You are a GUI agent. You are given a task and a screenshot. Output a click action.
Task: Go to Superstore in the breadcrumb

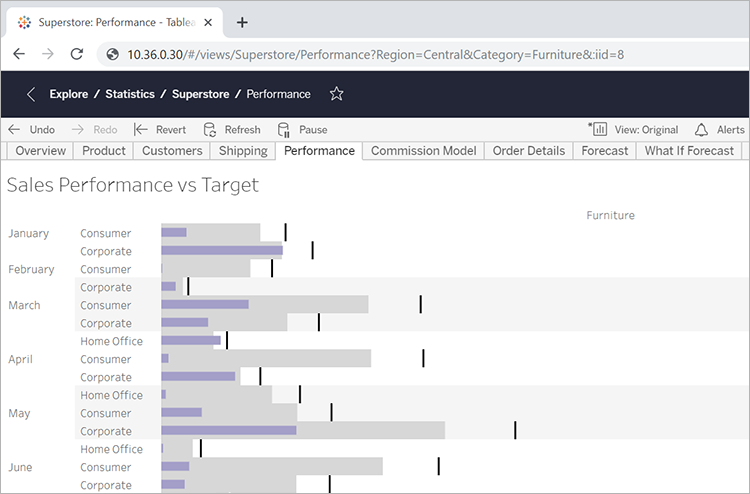200,94
